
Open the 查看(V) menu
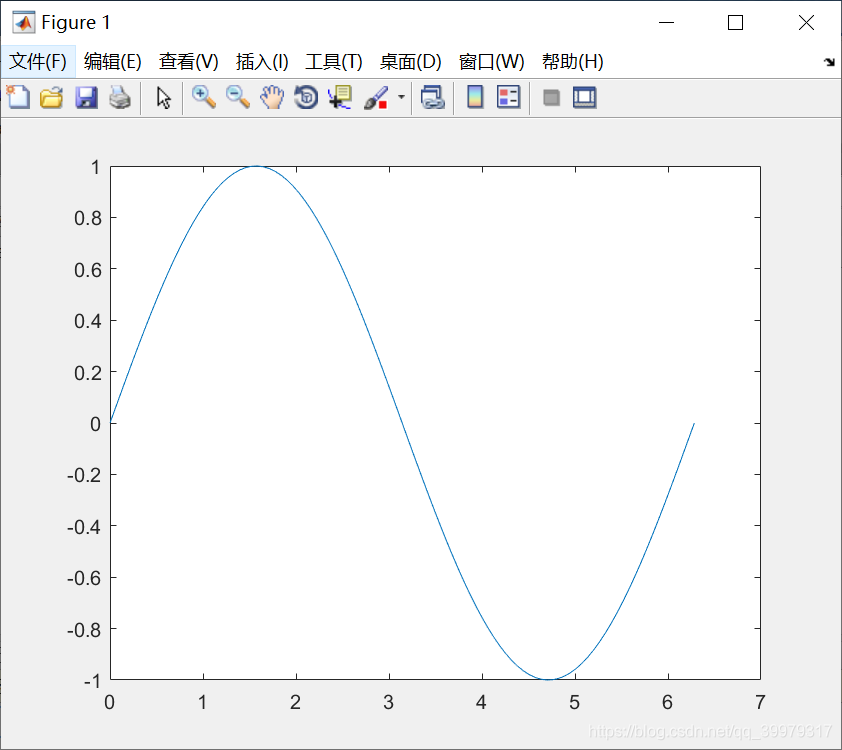[188, 62]
